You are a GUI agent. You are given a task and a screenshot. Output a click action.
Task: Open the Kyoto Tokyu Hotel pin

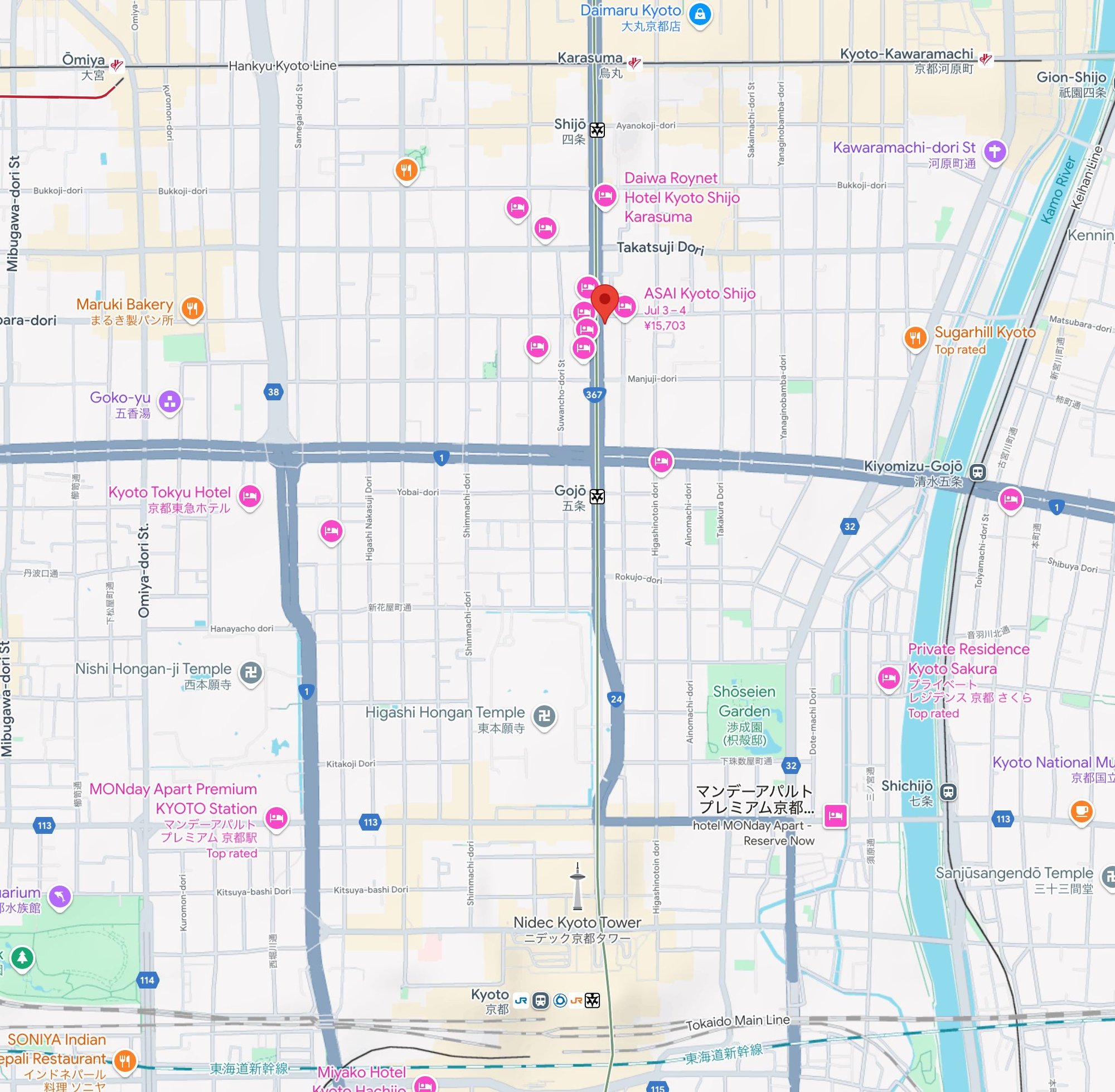[x=249, y=496]
